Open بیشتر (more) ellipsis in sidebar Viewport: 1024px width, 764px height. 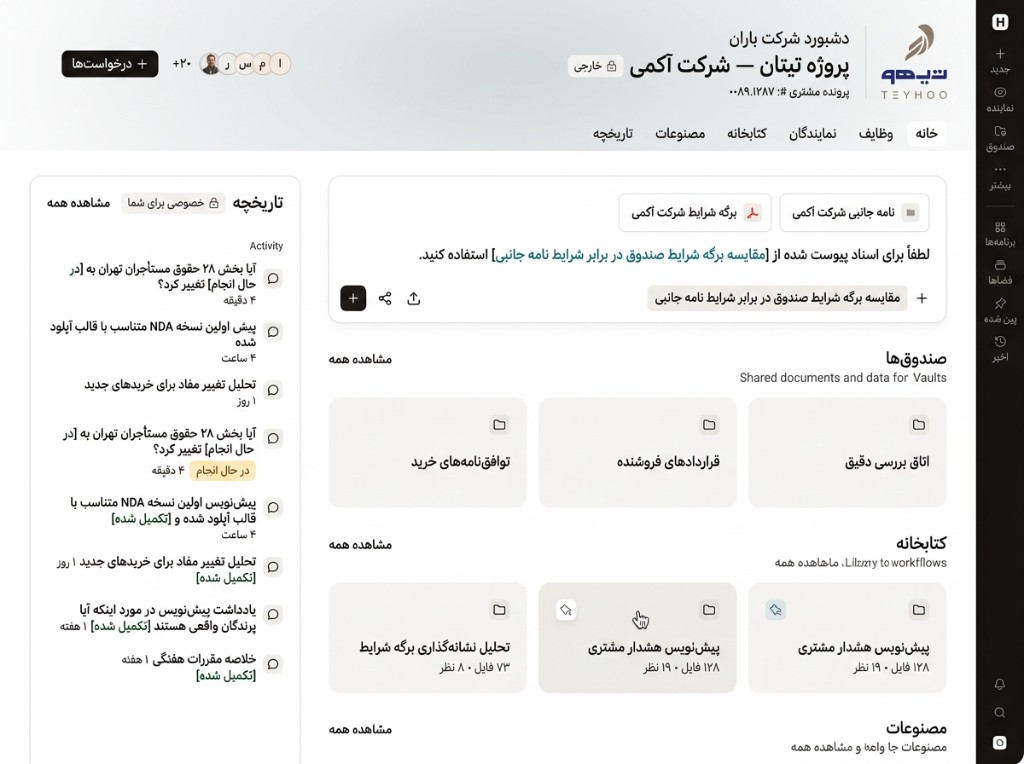click(x=1000, y=177)
